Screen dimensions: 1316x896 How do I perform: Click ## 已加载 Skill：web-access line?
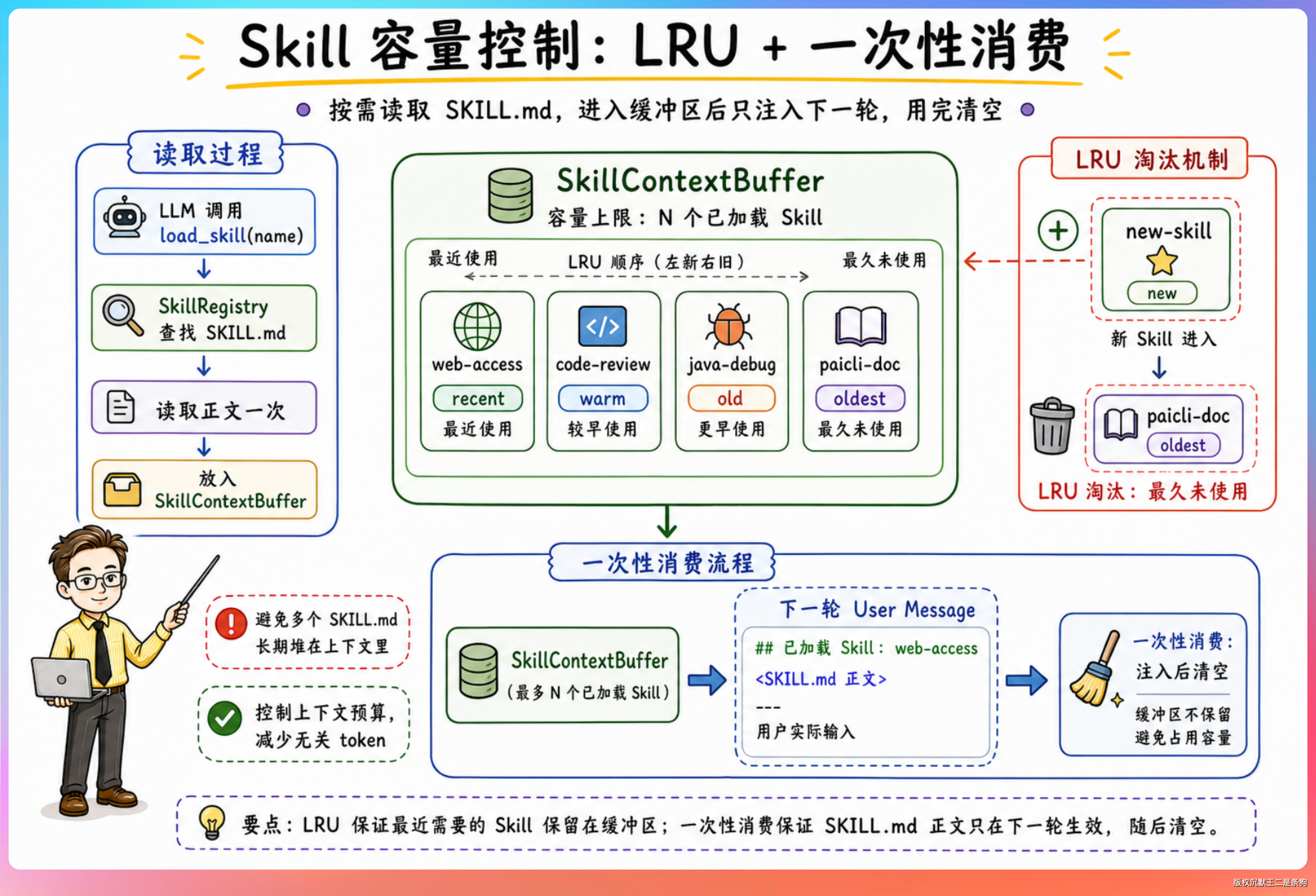(866, 648)
